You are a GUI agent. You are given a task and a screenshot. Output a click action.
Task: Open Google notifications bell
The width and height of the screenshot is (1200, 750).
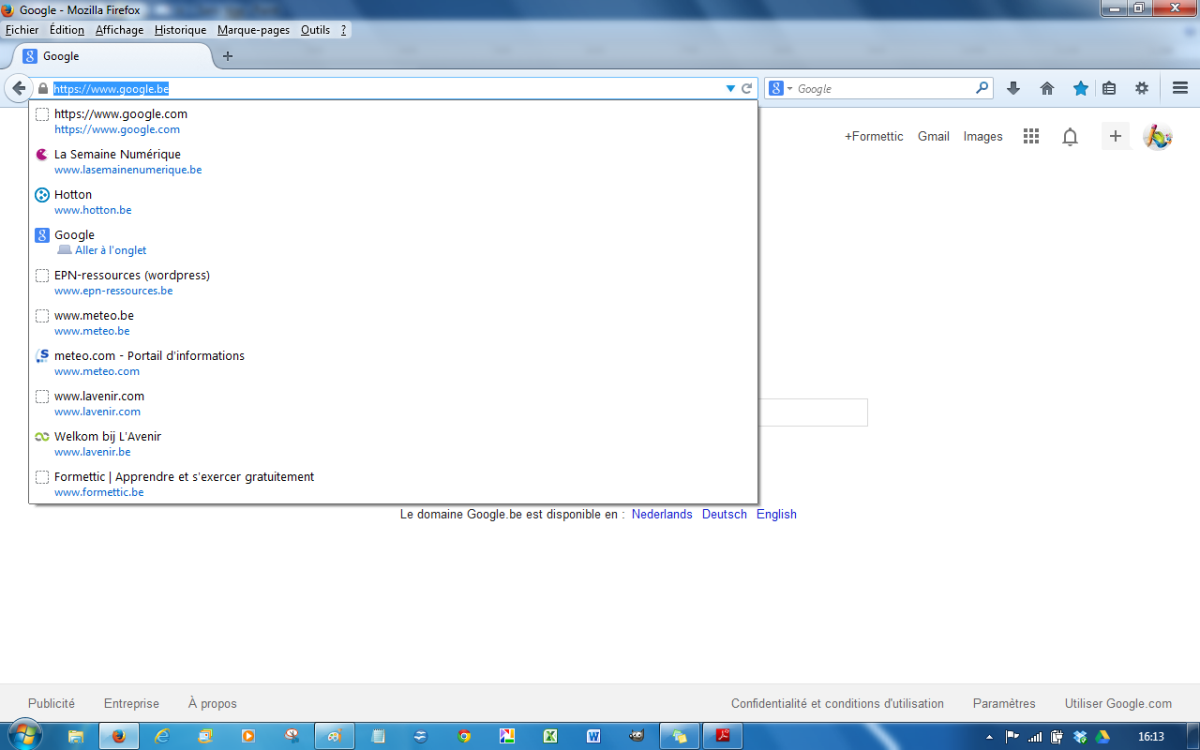point(1070,137)
